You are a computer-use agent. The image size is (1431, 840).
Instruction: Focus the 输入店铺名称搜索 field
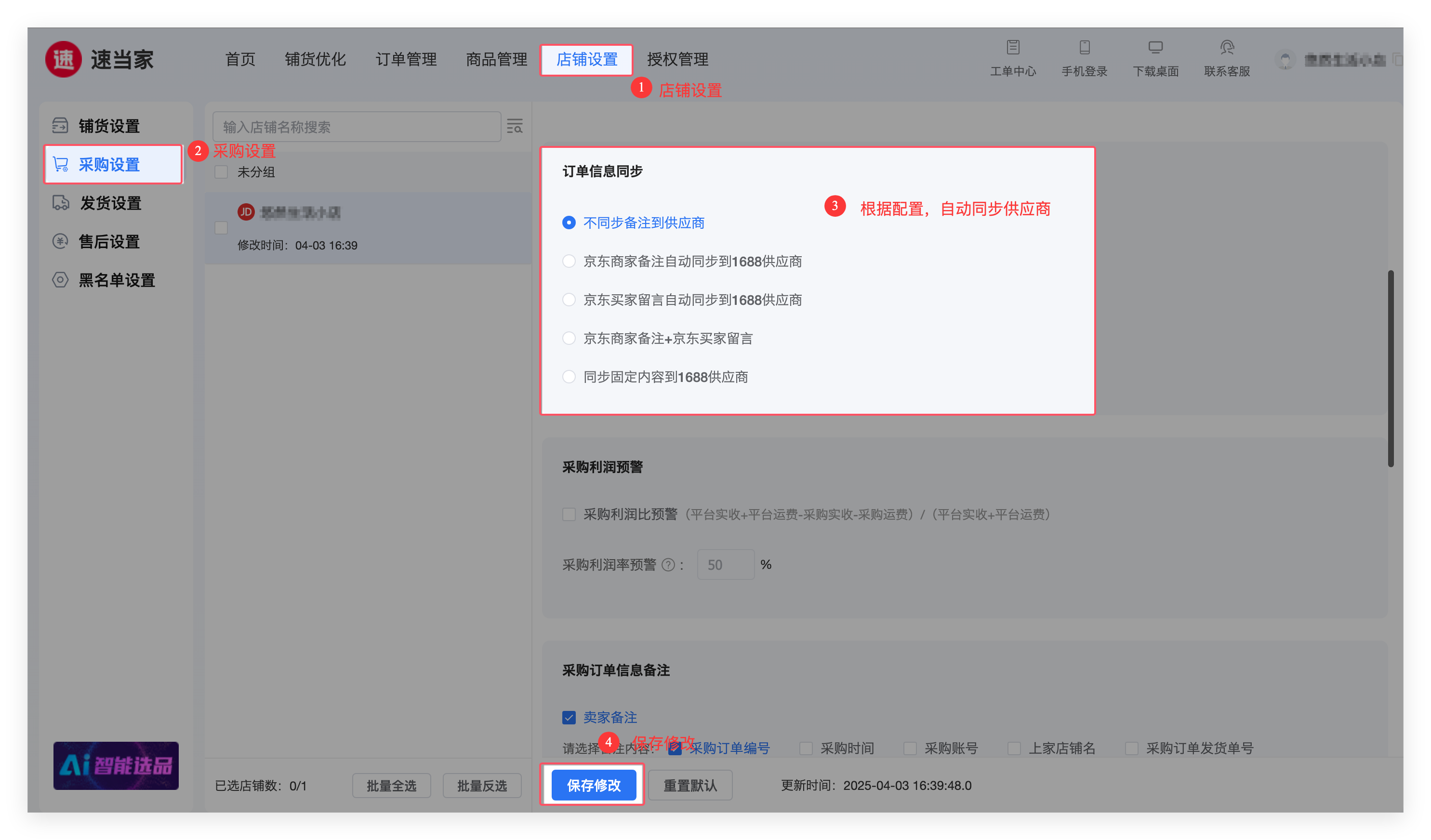tap(357, 127)
